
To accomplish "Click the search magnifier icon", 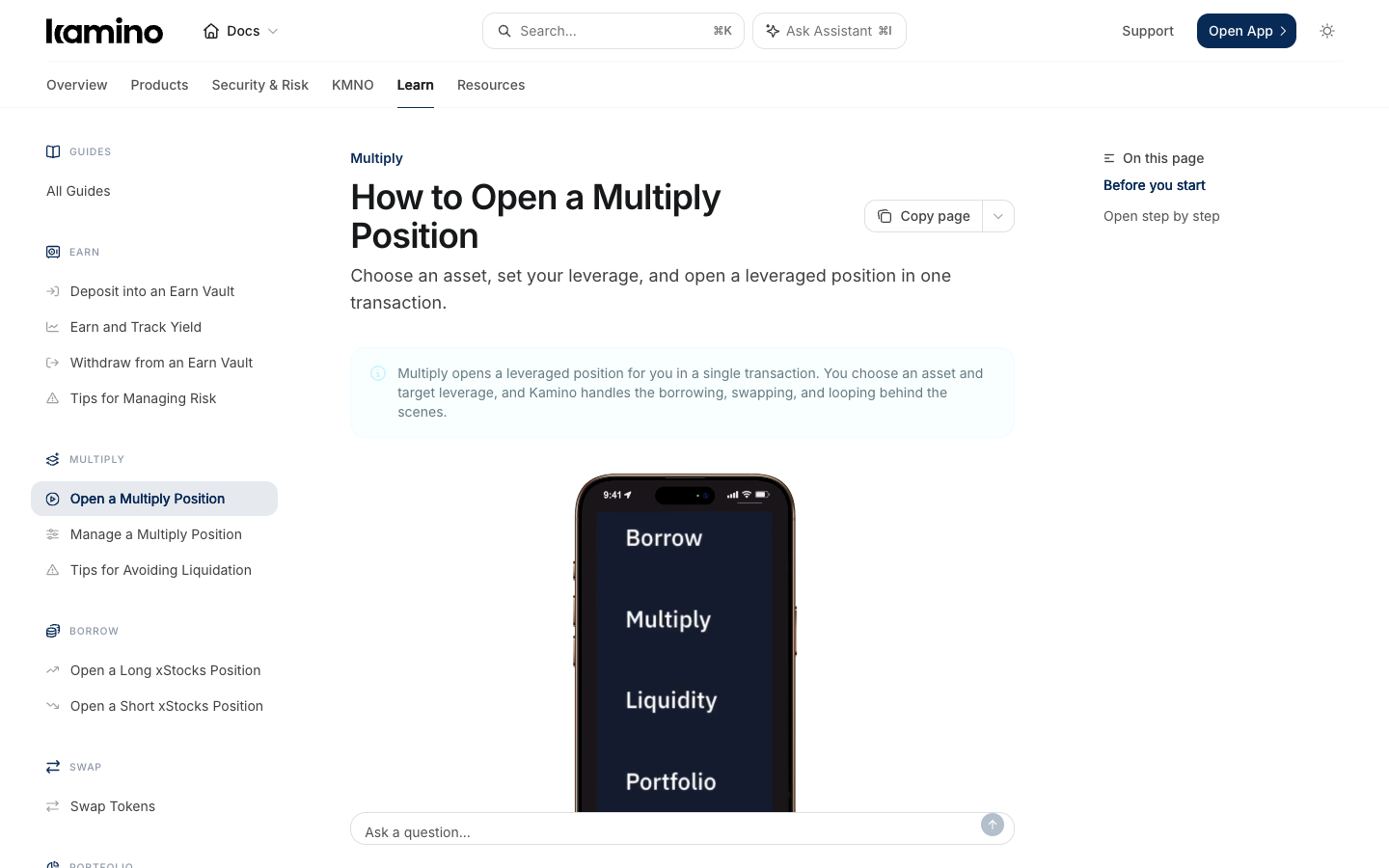I will coord(504,31).
